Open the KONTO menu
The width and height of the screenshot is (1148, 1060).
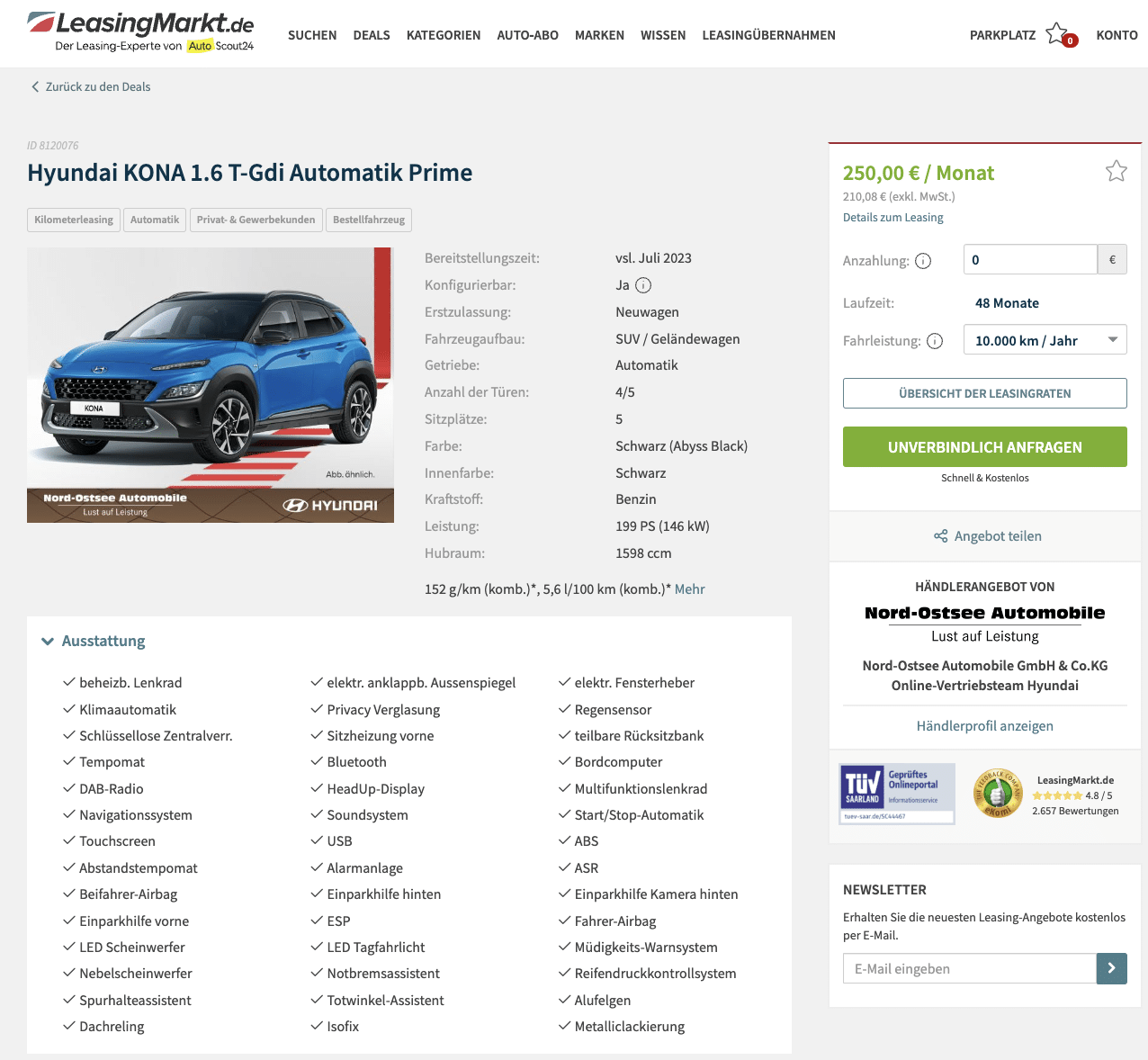(x=1117, y=35)
